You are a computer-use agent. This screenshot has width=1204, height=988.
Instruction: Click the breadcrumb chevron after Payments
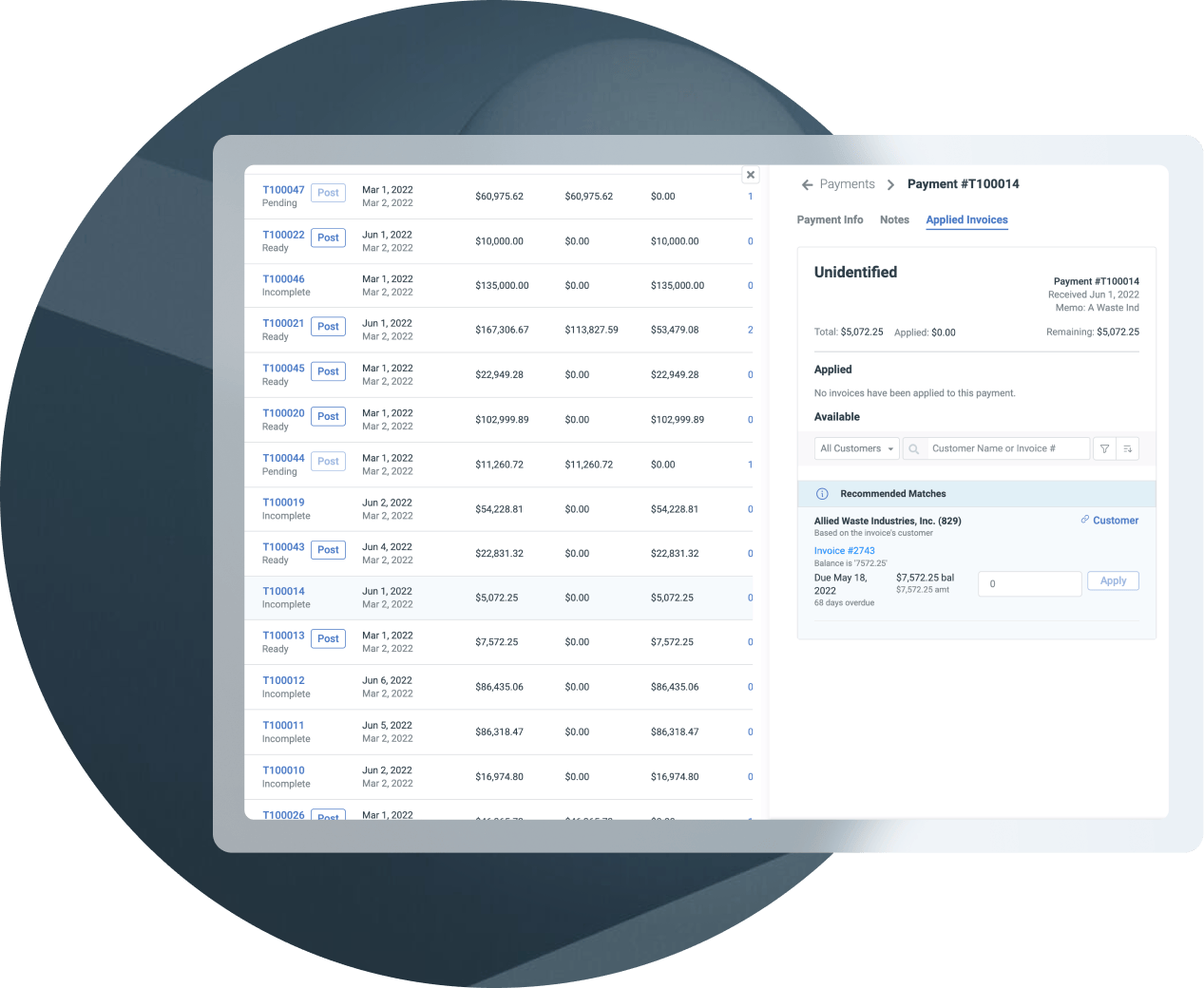click(x=890, y=184)
